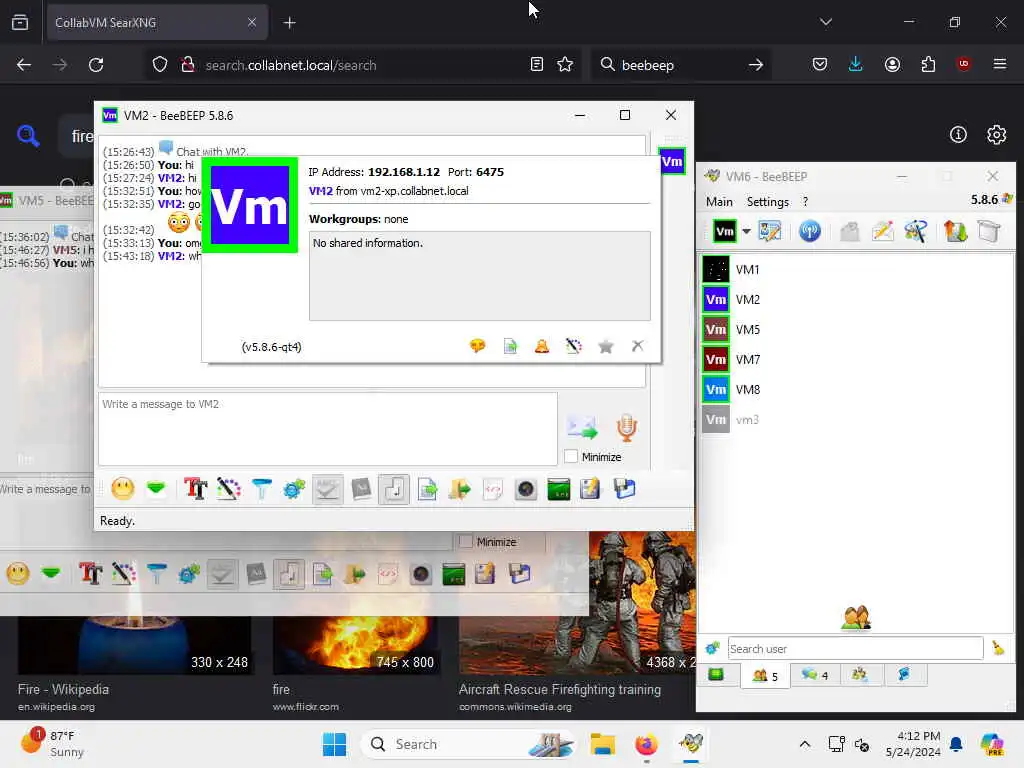The height and width of the screenshot is (768, 1024).
Task: Select user VM8 in VM6 user list
Action: click(x=856, y=390)
